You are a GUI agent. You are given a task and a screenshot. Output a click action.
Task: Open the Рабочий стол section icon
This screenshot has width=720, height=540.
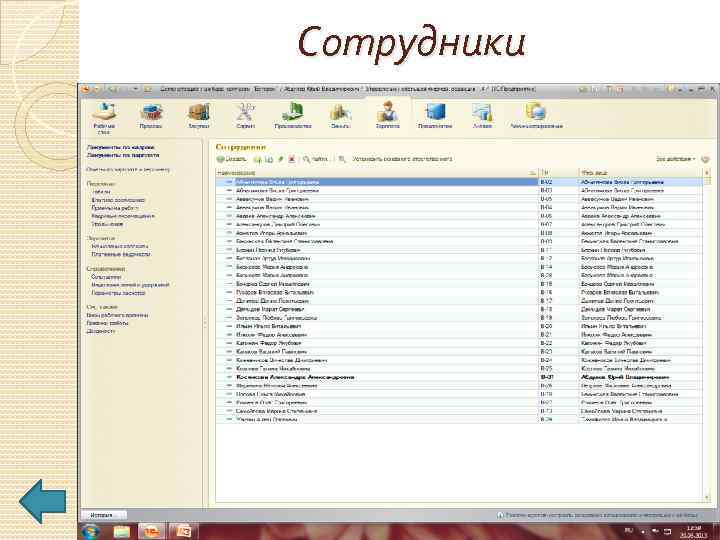point(104,118)
